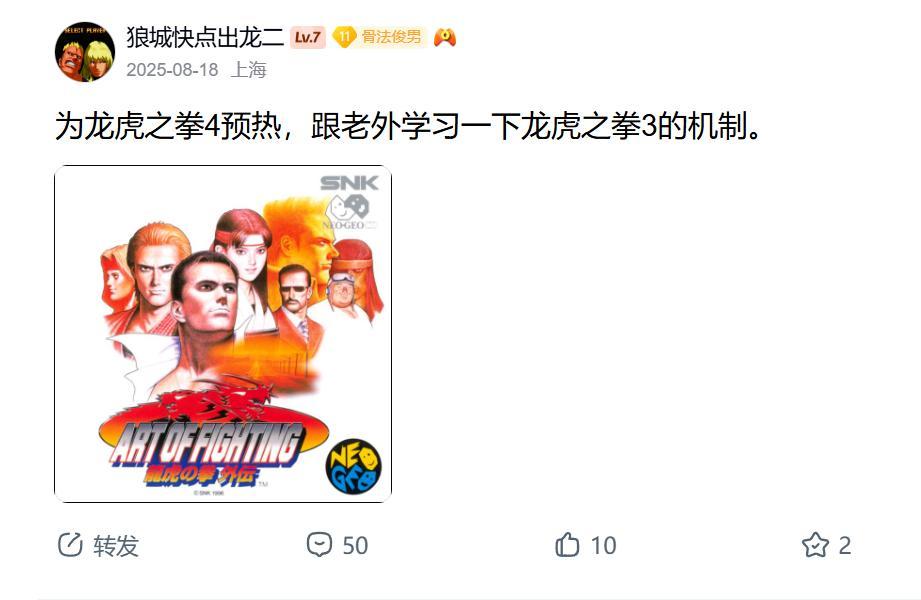Open the 骨法俊男 fan badge label
921x600 pixels.
(391, 37)
